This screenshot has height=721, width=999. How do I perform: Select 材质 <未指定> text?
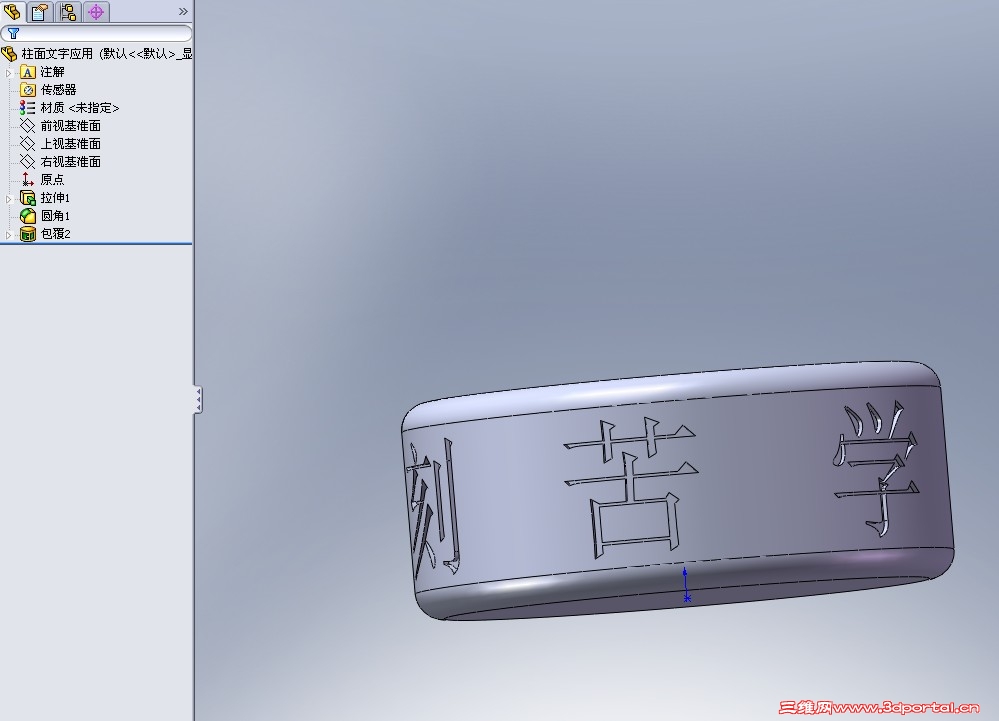(80, 108)
